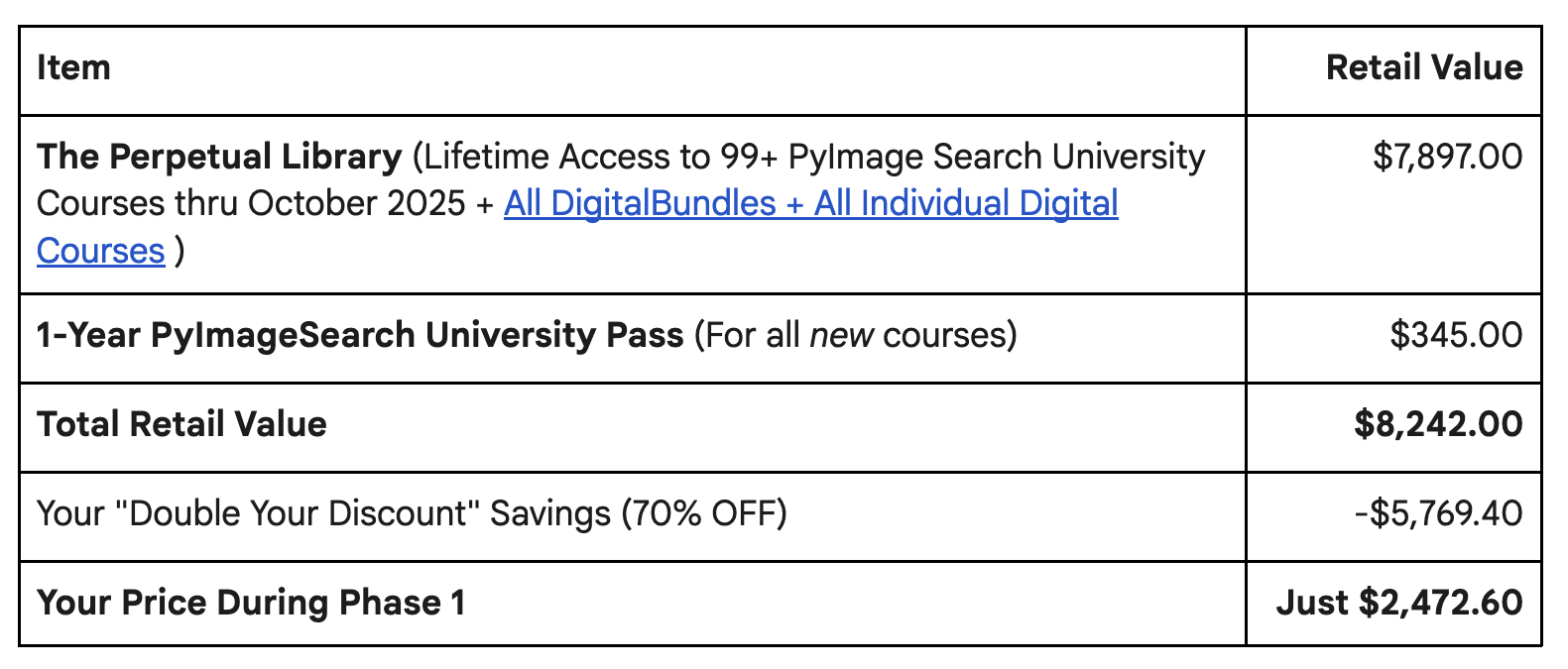Image resolution: width=1568 pixels, height=669 pixels.
Task: Click the $7,897.00 retail value
Action: (x=1447, y=157)
